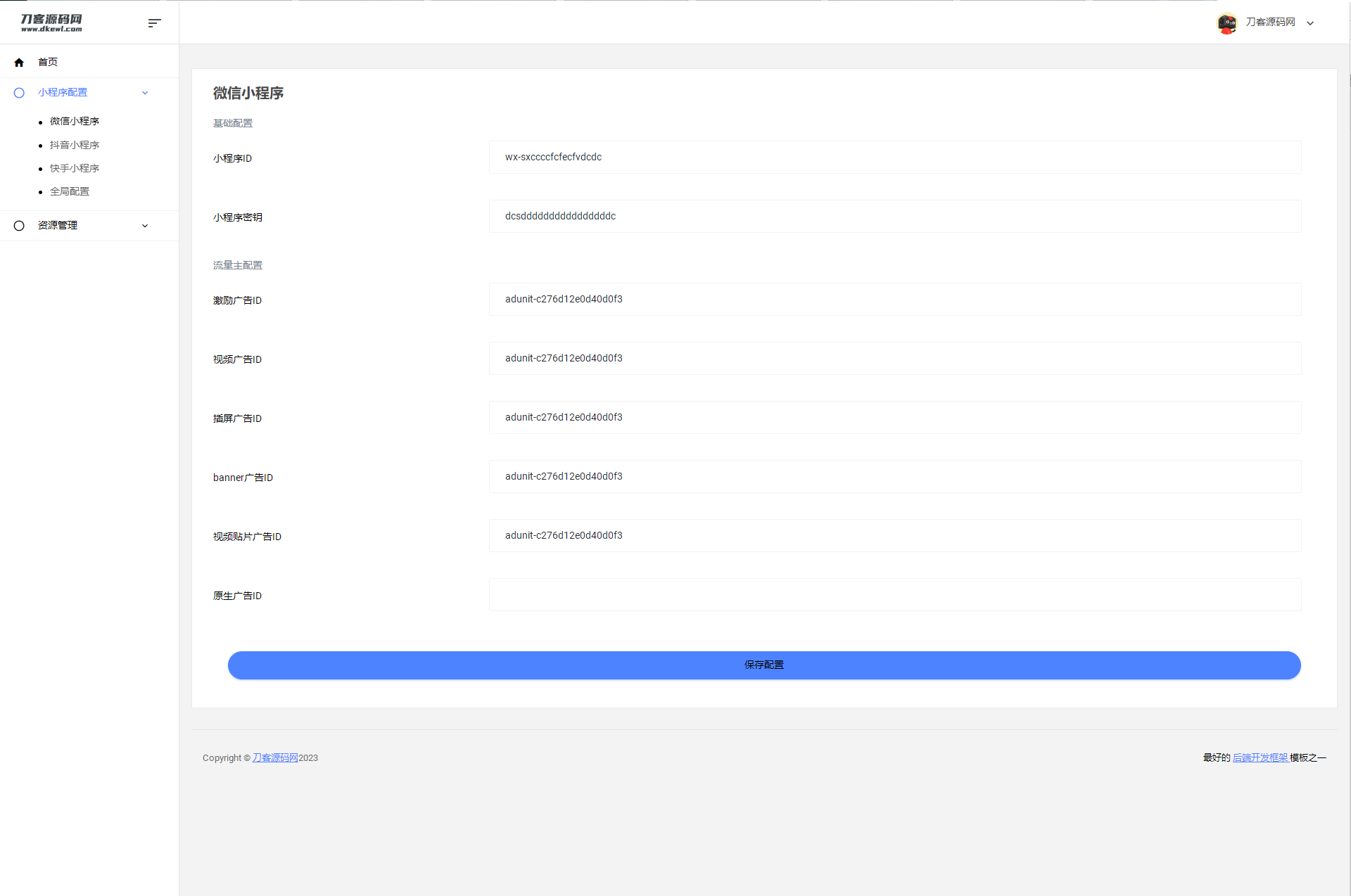Click the home icon beside 首页

point(19,63)
